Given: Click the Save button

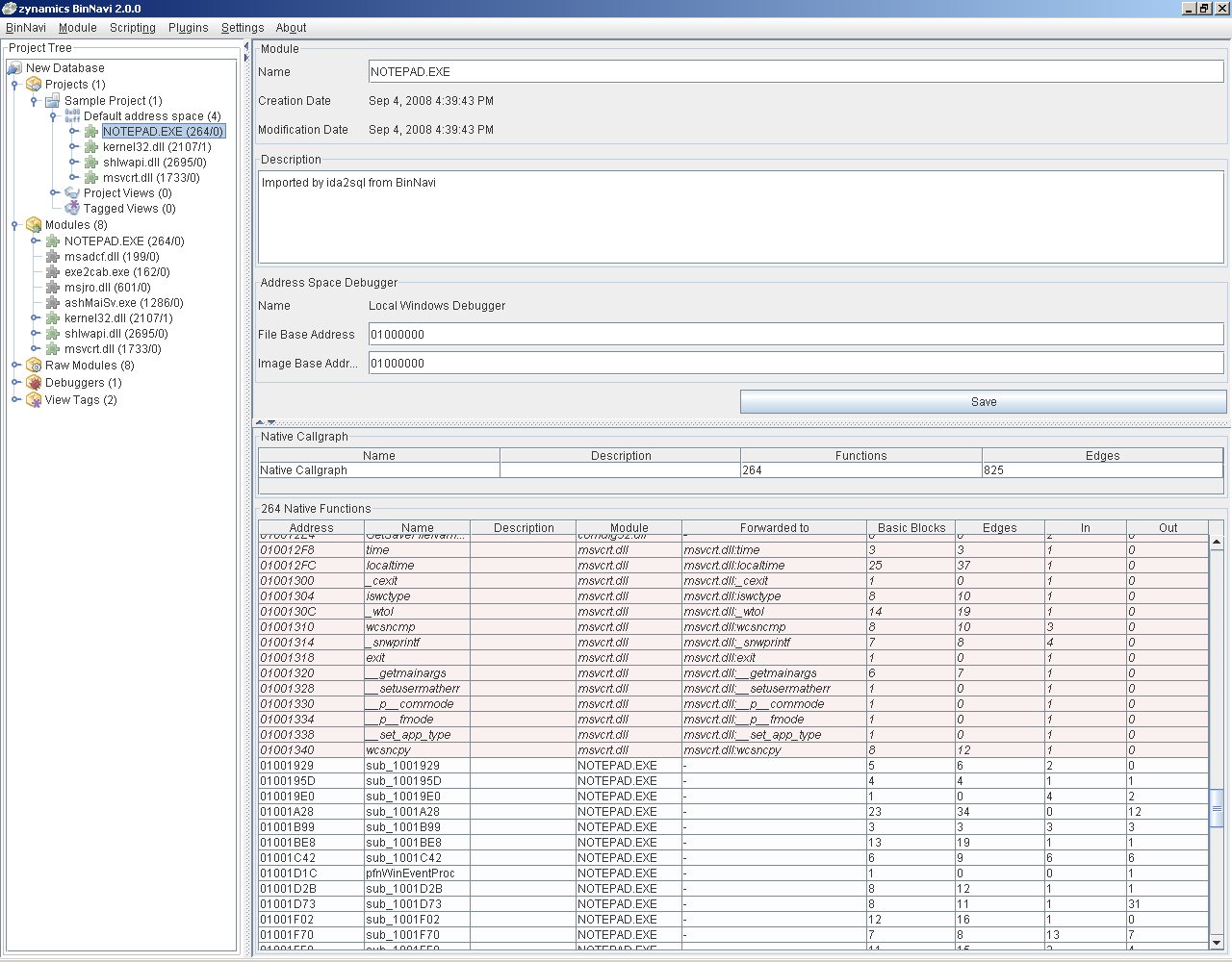Looking at the screenshot, I should click(x=984, y=401).
